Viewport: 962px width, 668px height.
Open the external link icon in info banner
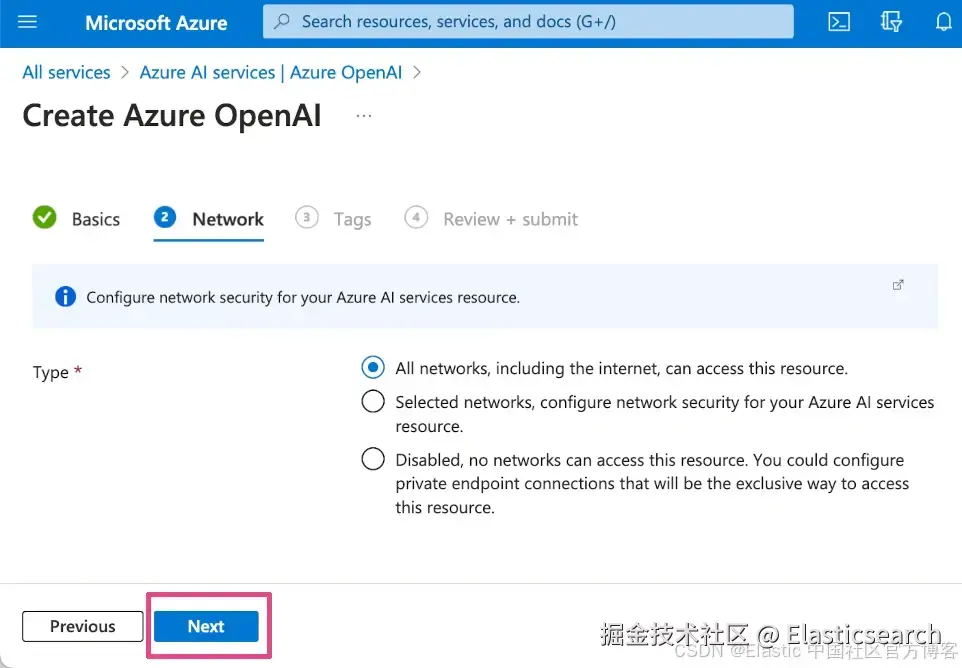coord(898,285)
